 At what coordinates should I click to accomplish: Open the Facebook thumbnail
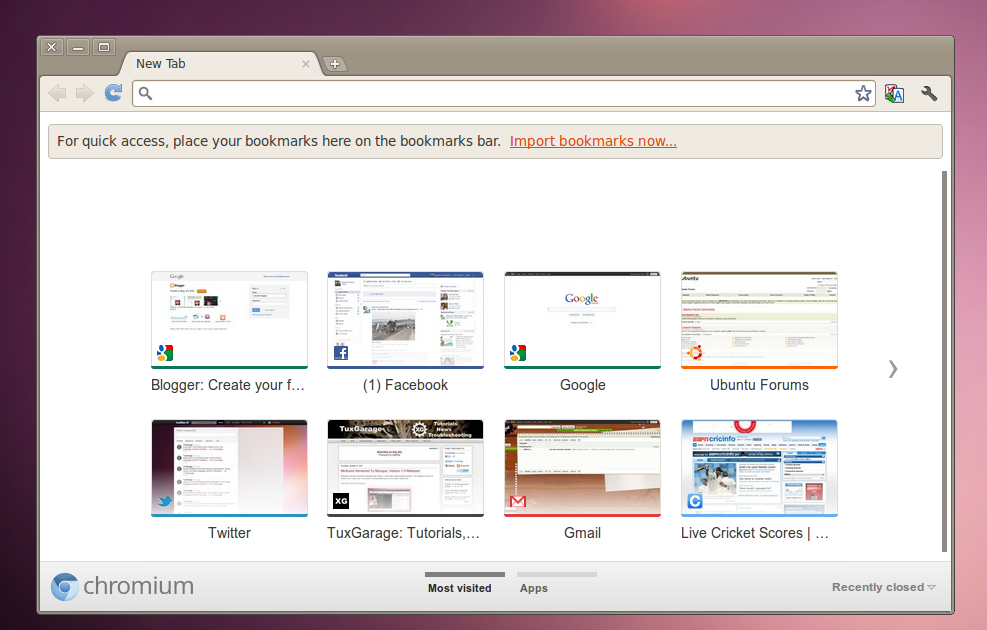(x=405, y=320)
